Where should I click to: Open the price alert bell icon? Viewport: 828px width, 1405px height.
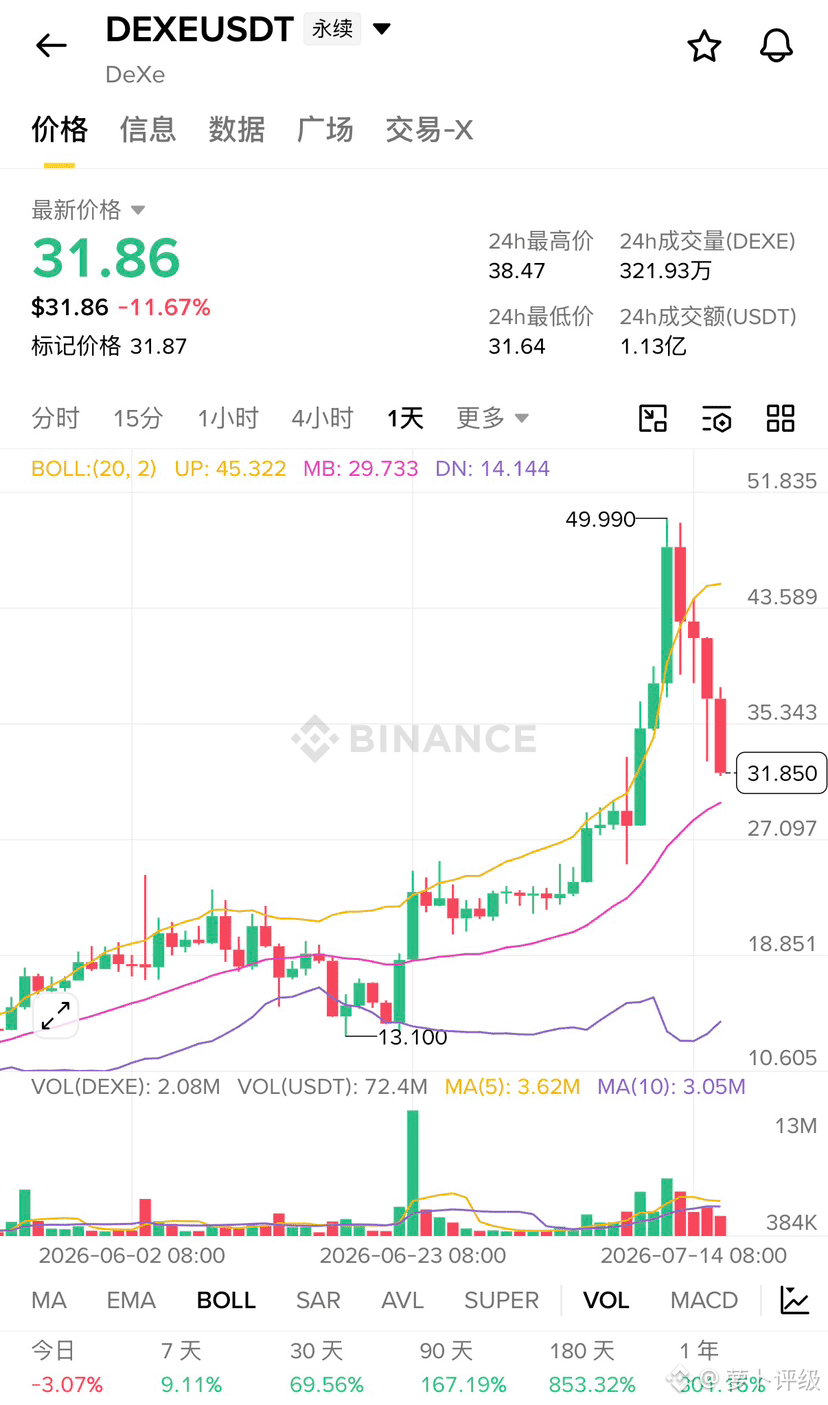(x=777, y=46)
